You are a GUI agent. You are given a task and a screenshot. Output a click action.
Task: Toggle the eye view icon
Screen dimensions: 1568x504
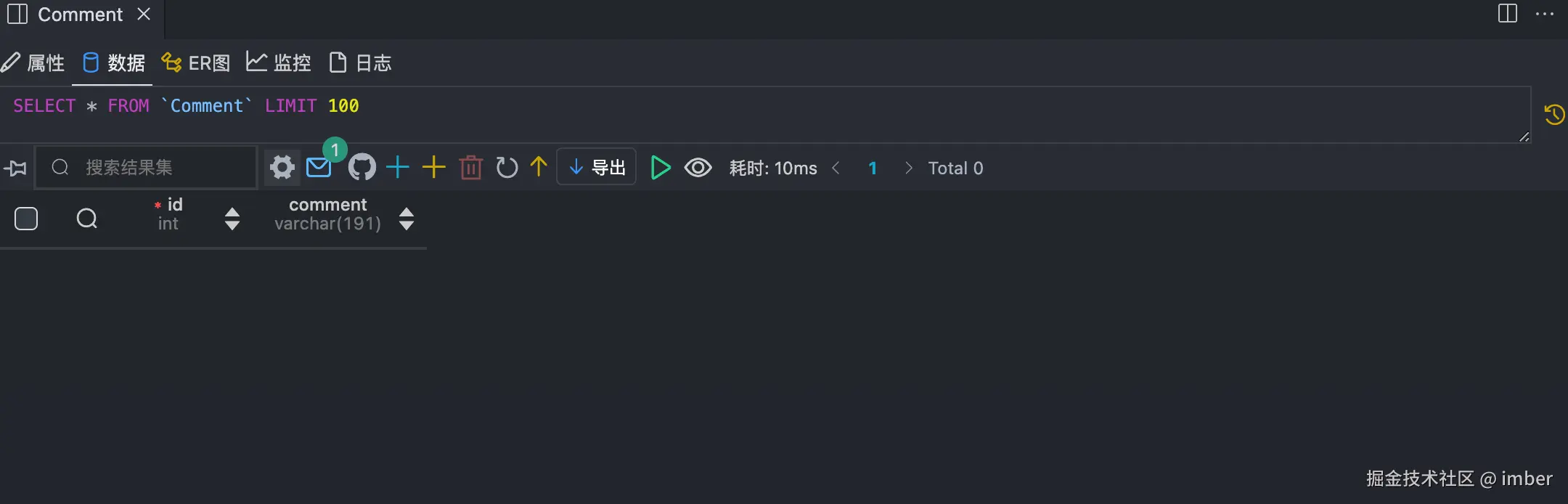(698, 168)
